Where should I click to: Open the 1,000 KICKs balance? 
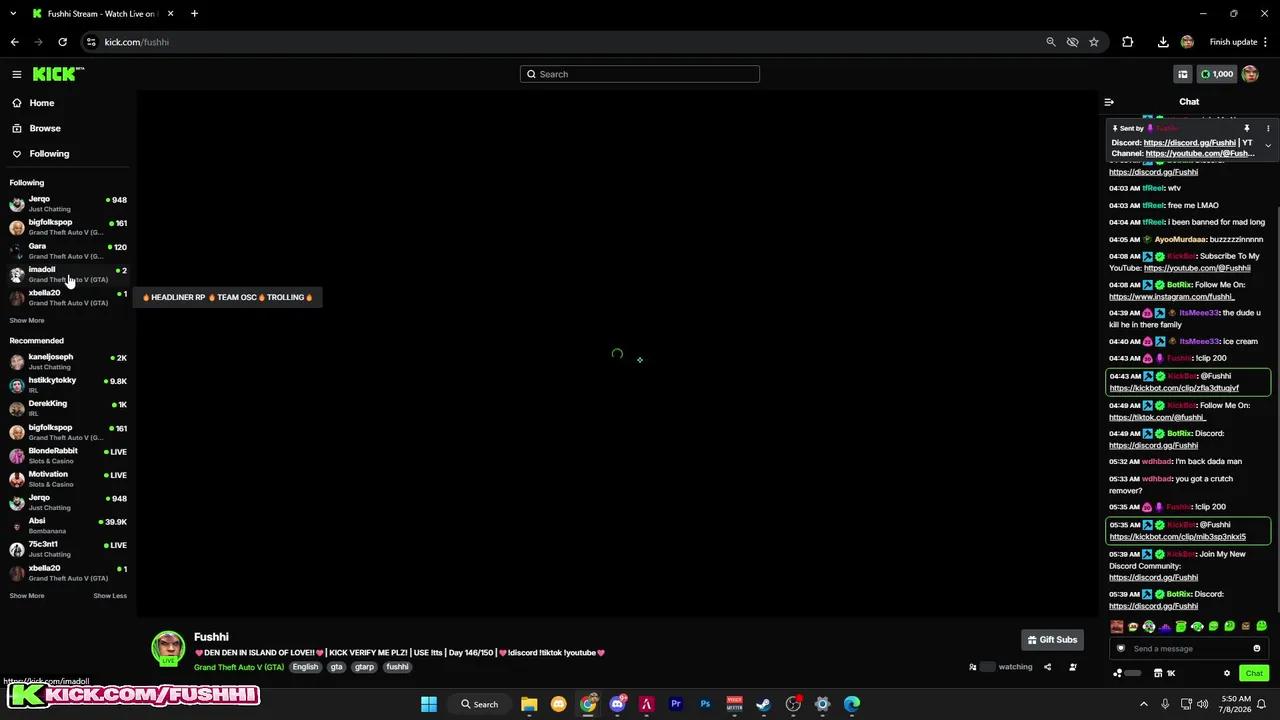click(x=1217, y=74)
